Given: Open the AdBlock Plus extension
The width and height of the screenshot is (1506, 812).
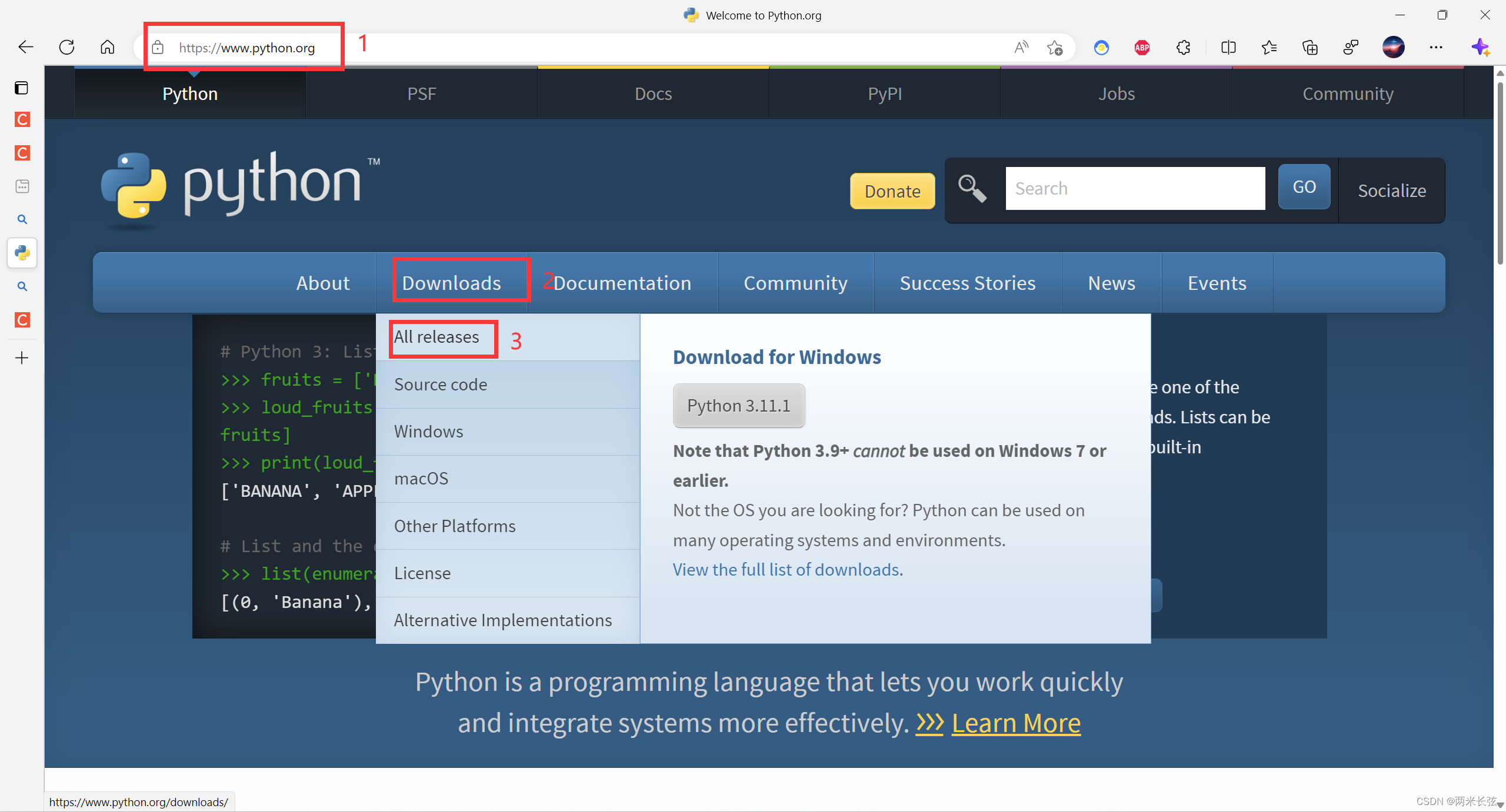Looking at the screenshot, I should [1142, 48].
